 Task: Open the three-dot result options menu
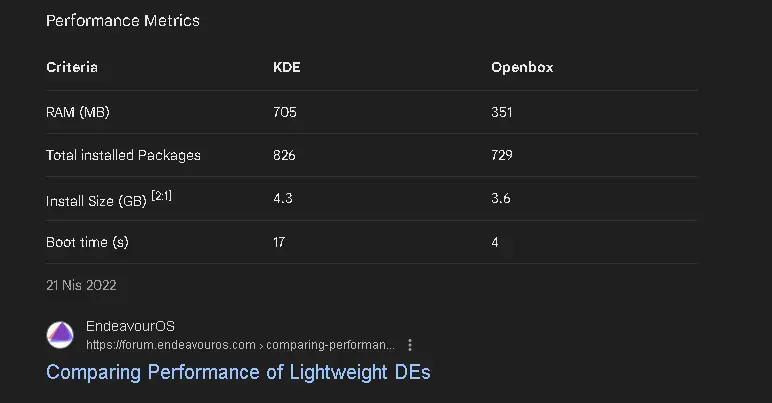coord(410,345)
